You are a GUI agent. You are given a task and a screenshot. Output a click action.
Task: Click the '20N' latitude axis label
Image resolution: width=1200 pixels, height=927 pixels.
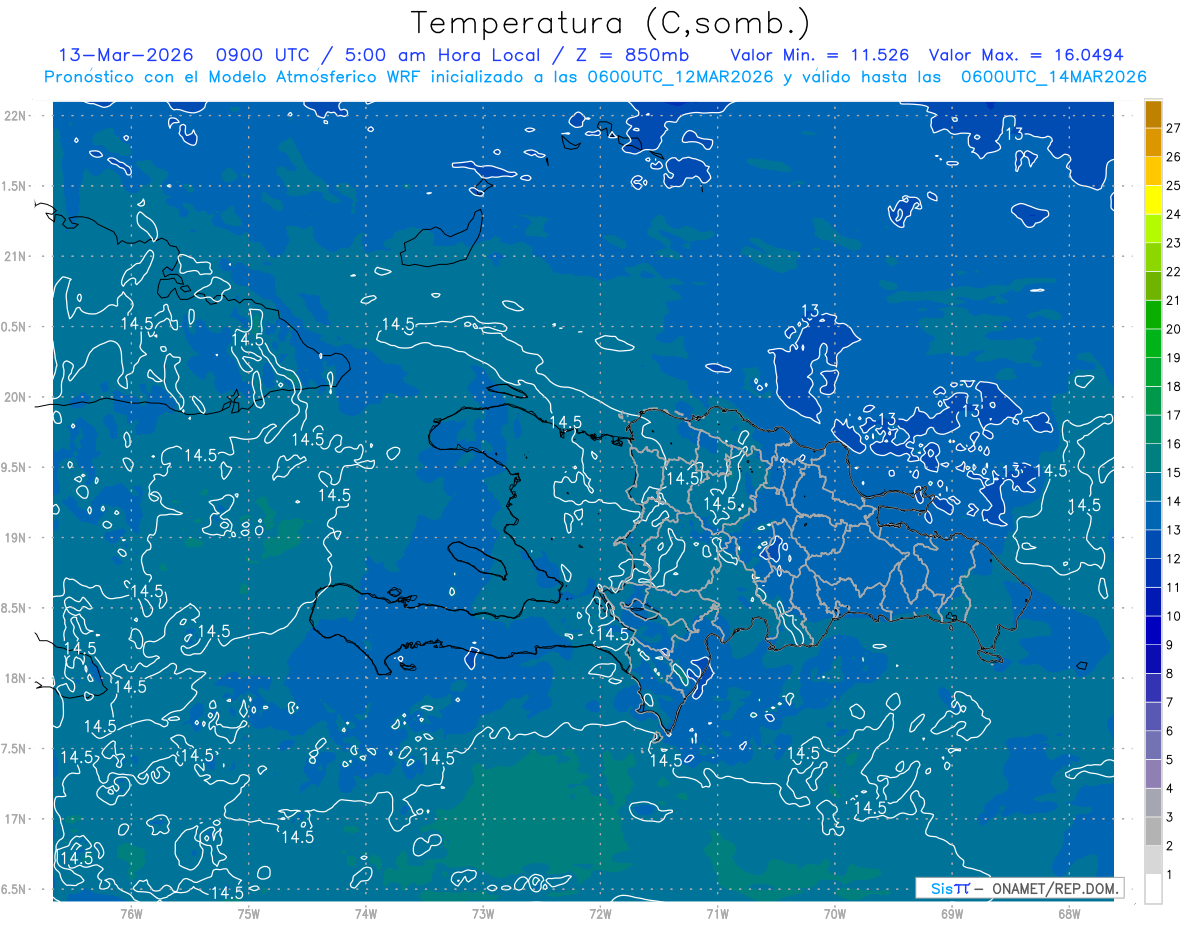pos(16,397)
